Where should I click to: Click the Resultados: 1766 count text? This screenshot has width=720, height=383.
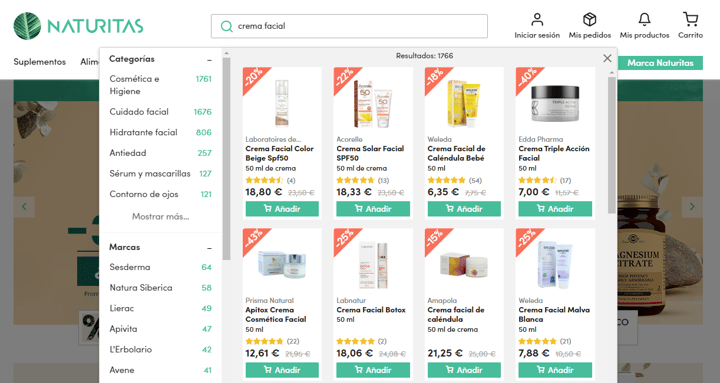tap(424, 56)
